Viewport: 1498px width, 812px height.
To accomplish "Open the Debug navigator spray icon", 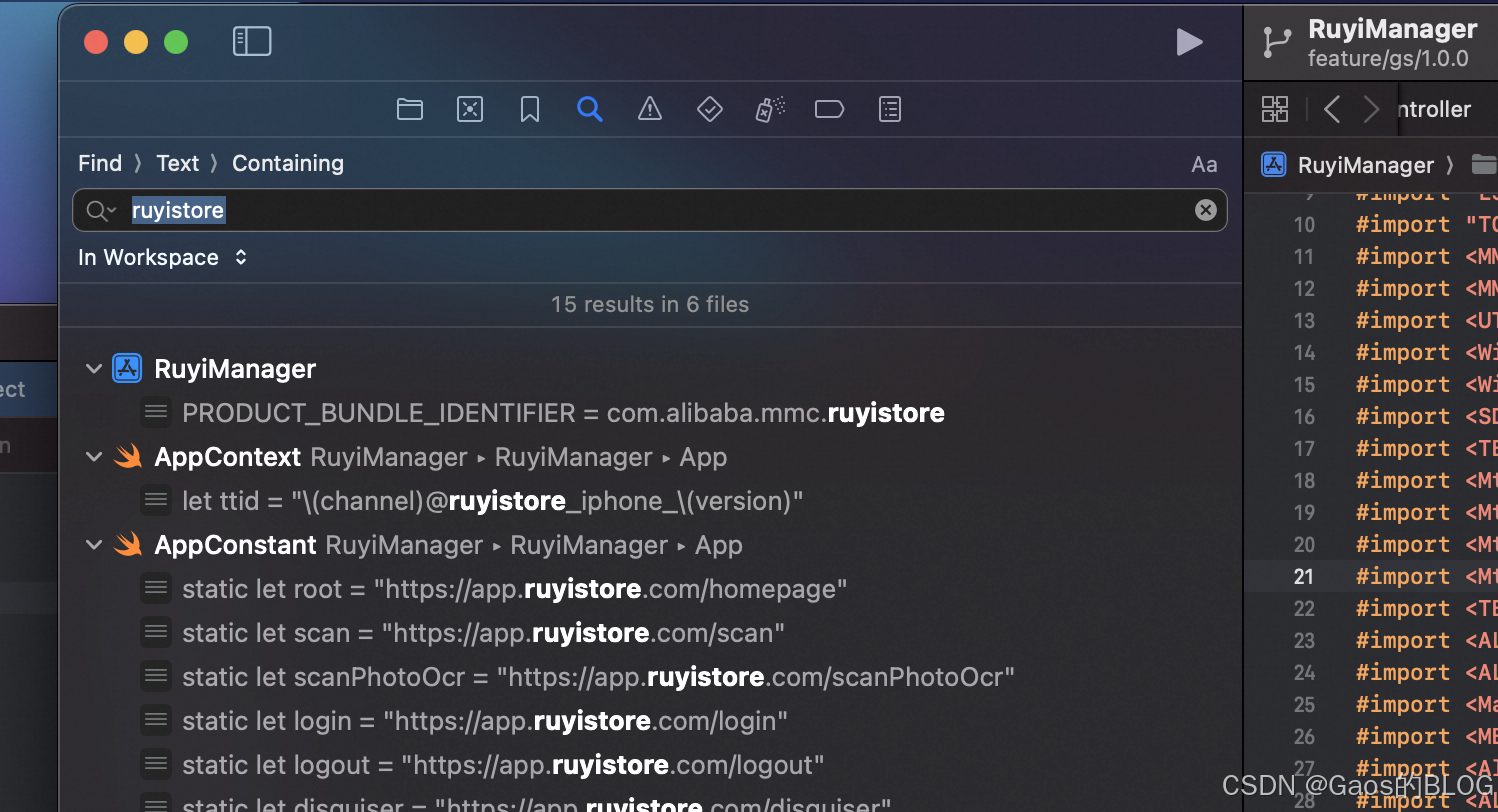I will click(x=770, y=109).
